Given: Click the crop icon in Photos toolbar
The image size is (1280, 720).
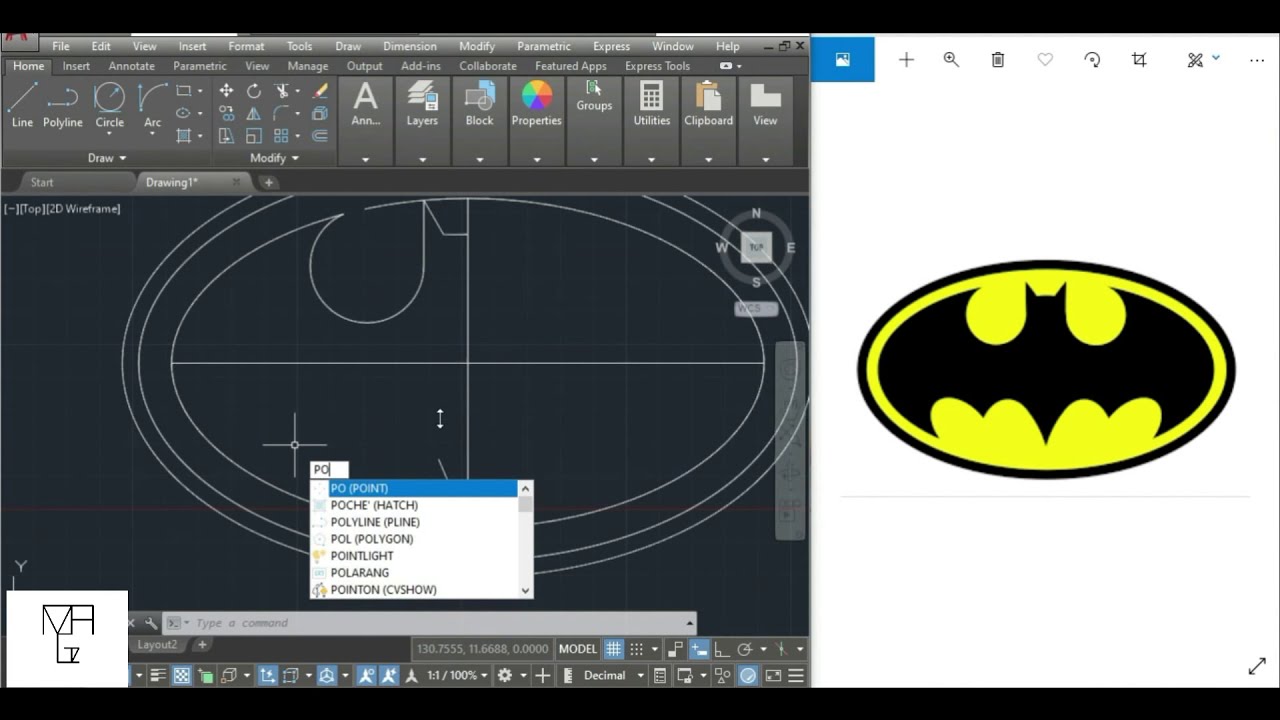Looking at the screenshot, I should click(x=1139, y=60).
